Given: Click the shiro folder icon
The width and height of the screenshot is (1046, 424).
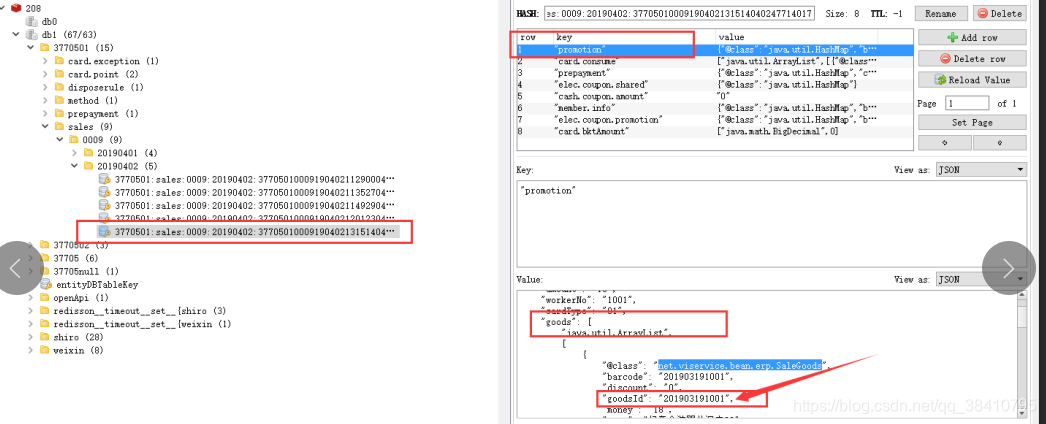Looking at the screenshot, I should click(x=45, y=337).
